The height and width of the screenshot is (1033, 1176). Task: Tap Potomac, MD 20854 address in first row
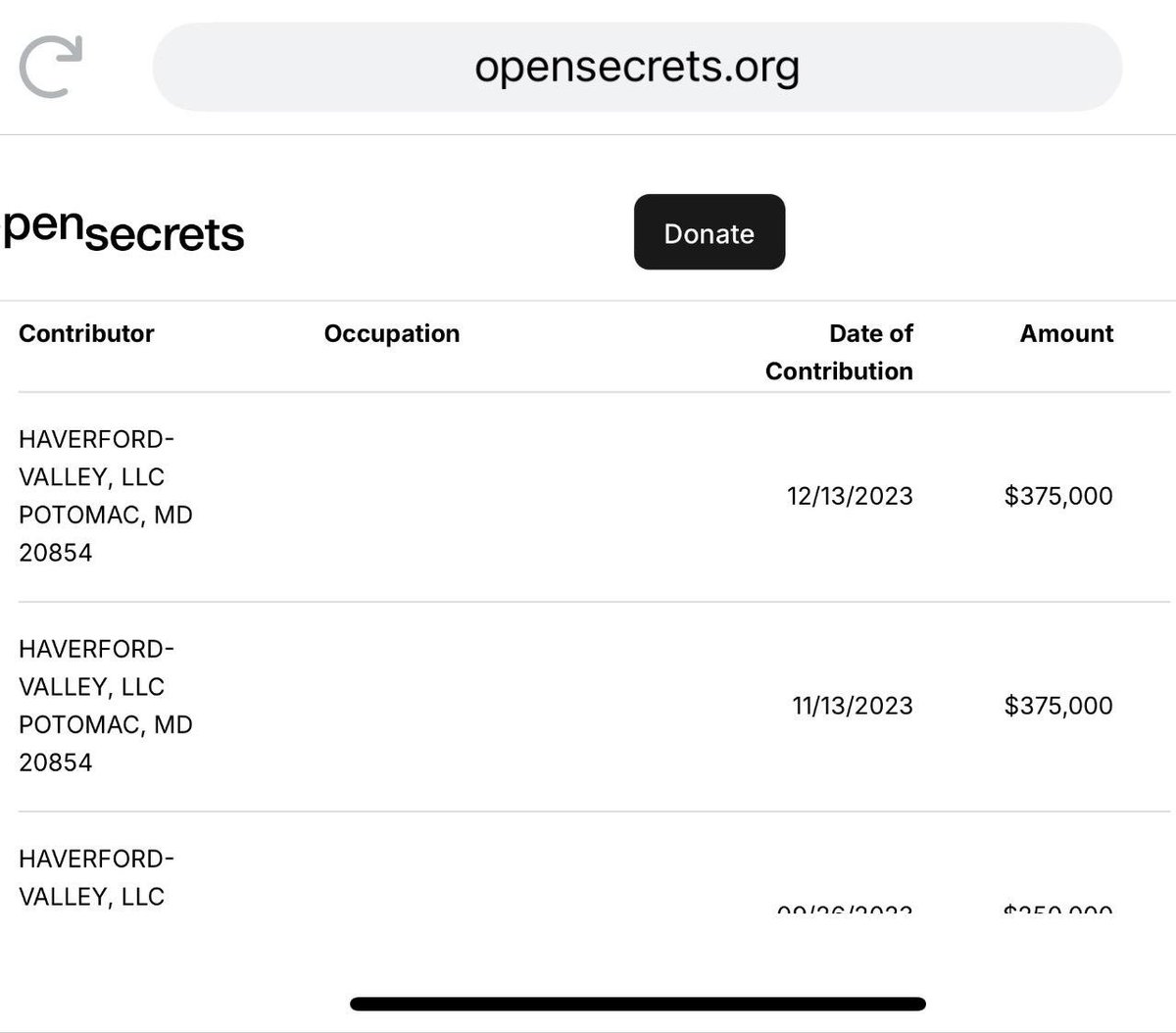click(x=106, y=533)
